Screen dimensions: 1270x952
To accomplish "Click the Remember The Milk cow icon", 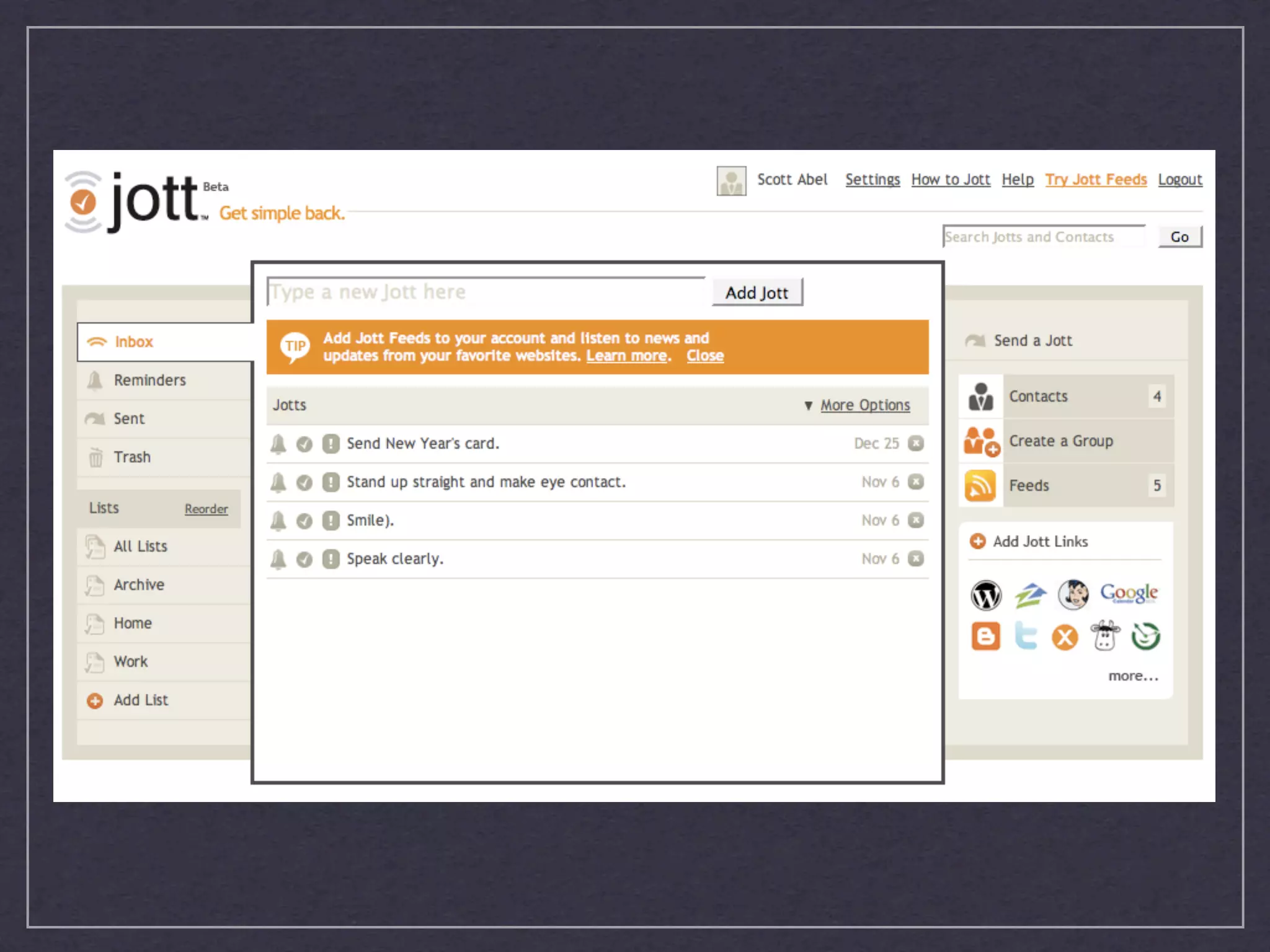I will 1105,636.
